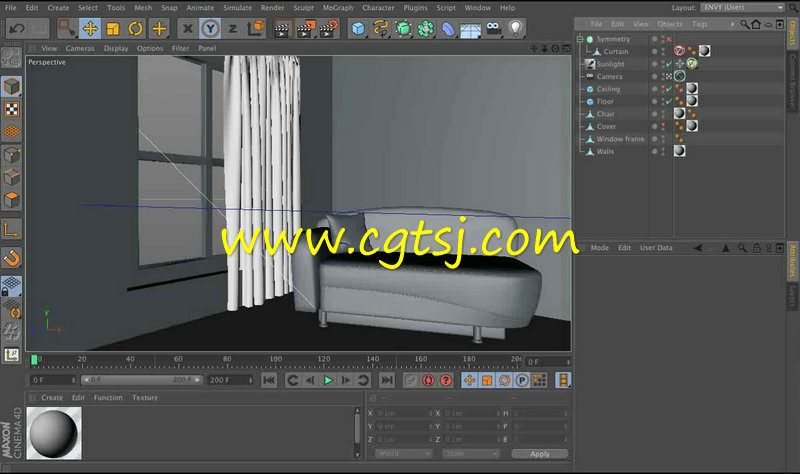The height and width of the screenshot is (474, 800).
Task: Click the timeline range slider bar
Action: pos(141,380)
